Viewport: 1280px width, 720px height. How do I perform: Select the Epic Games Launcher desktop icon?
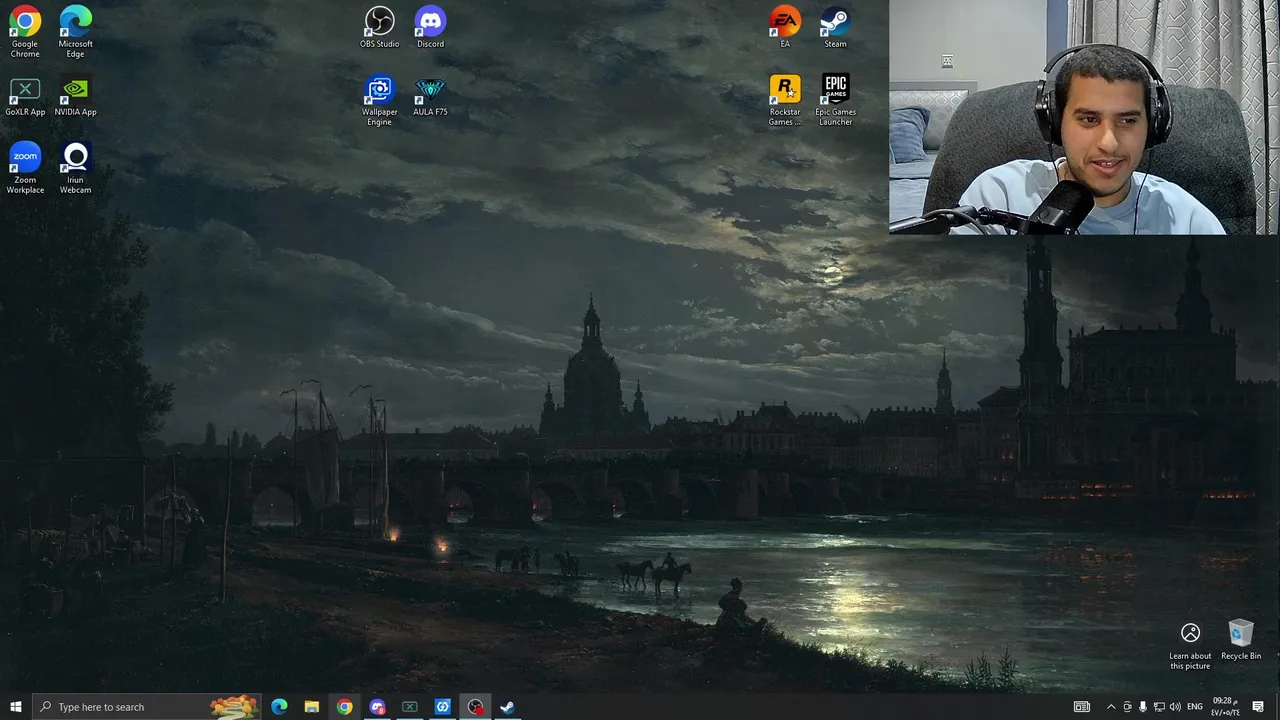point(835,100)
